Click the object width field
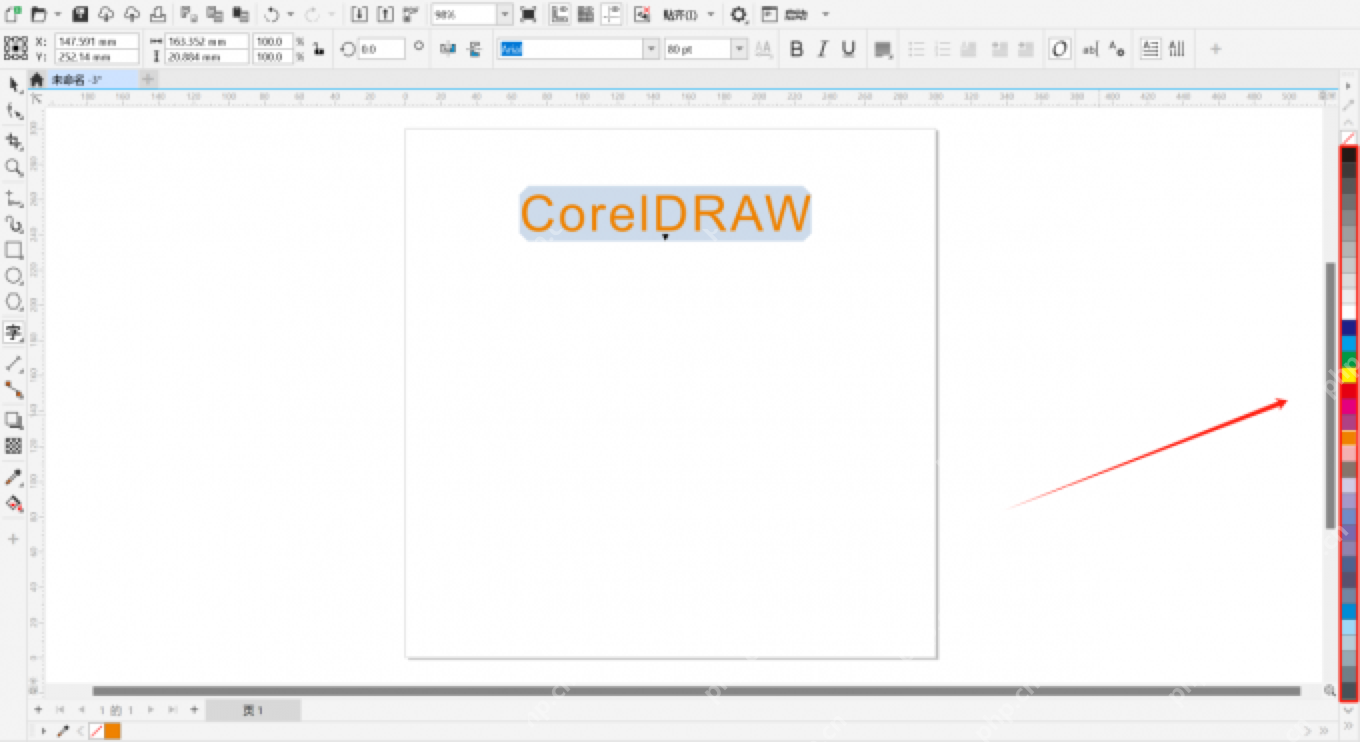The height and width of the screenshot is (742, 1360). (207, 42)
